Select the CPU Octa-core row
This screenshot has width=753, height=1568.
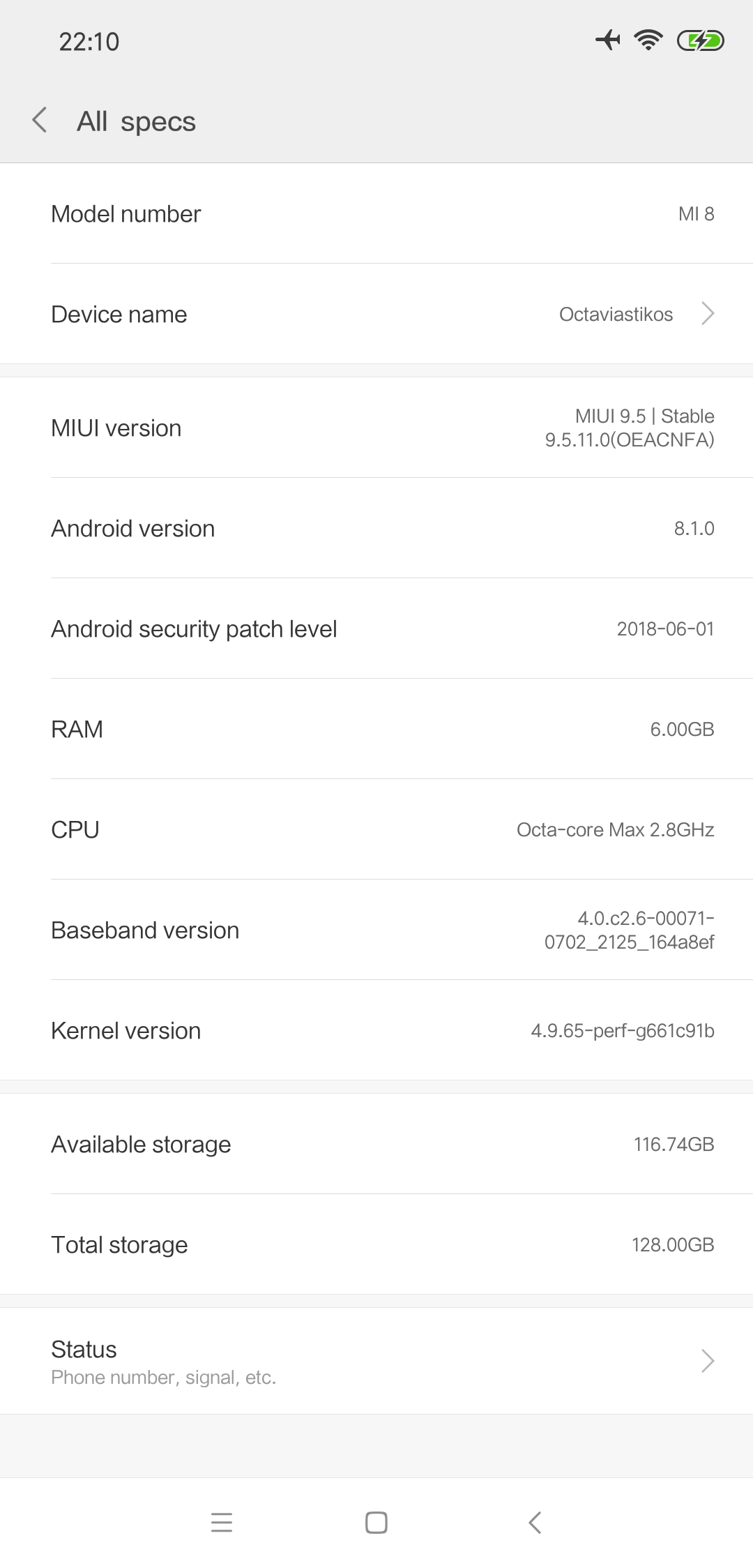pyautogui.click(x=376, y=829)
